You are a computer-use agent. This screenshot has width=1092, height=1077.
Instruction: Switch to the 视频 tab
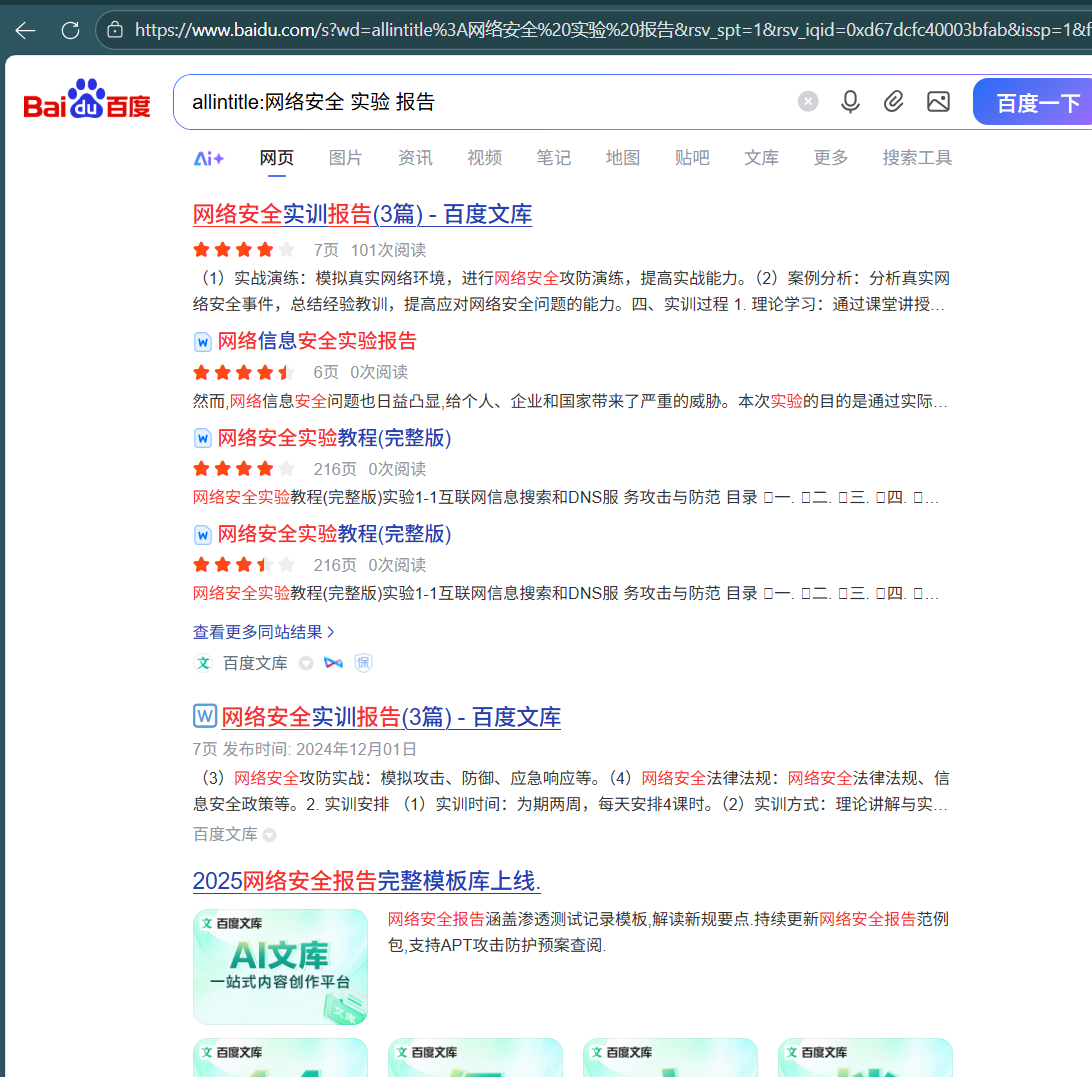(x=484, y=157)
